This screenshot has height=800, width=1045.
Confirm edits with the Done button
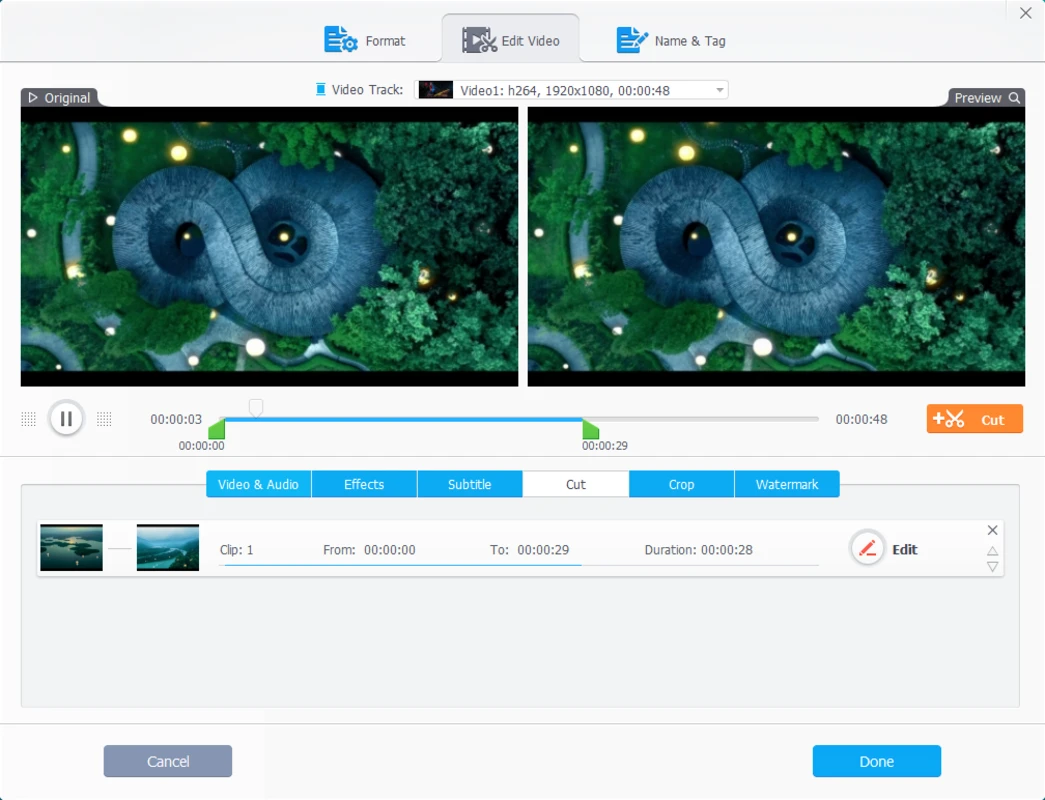click(876, 761)
